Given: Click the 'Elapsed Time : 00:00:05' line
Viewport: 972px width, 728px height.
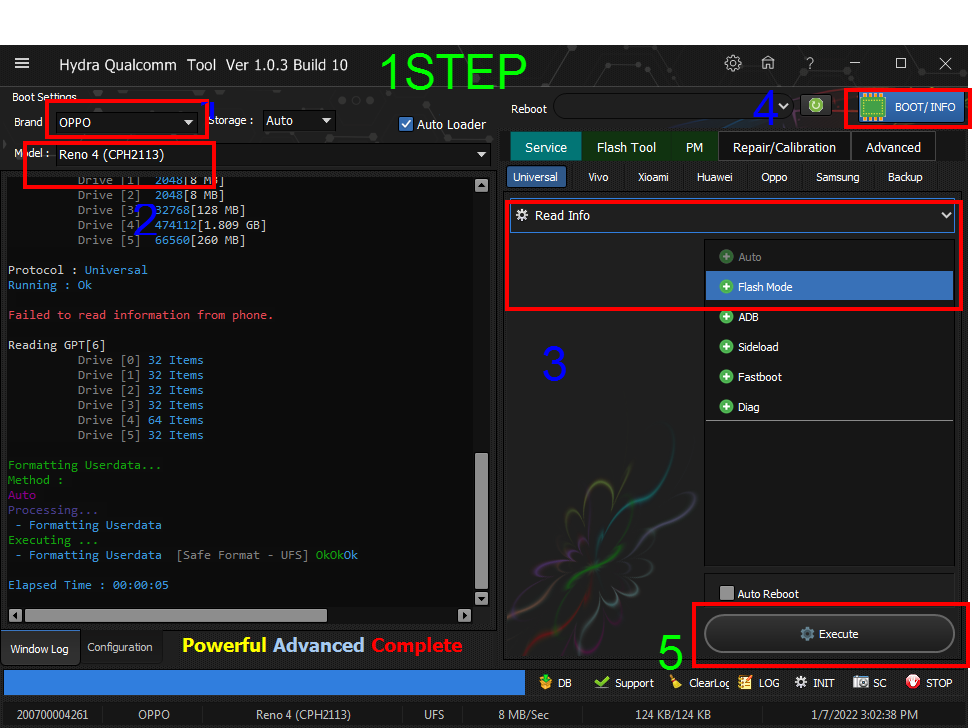Looking at the screenshot, I should coord(88,585).
